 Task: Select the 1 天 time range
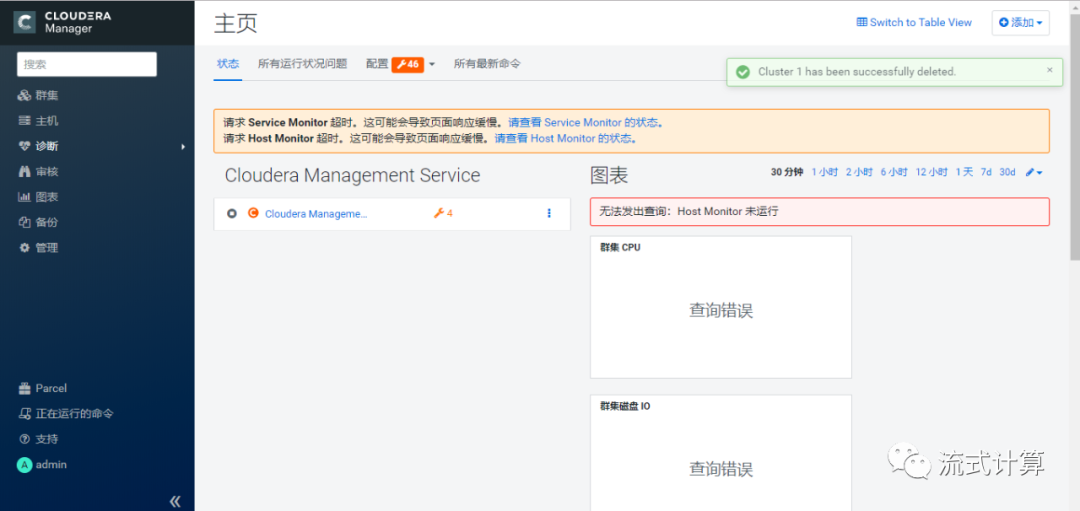tap(964, 172)
